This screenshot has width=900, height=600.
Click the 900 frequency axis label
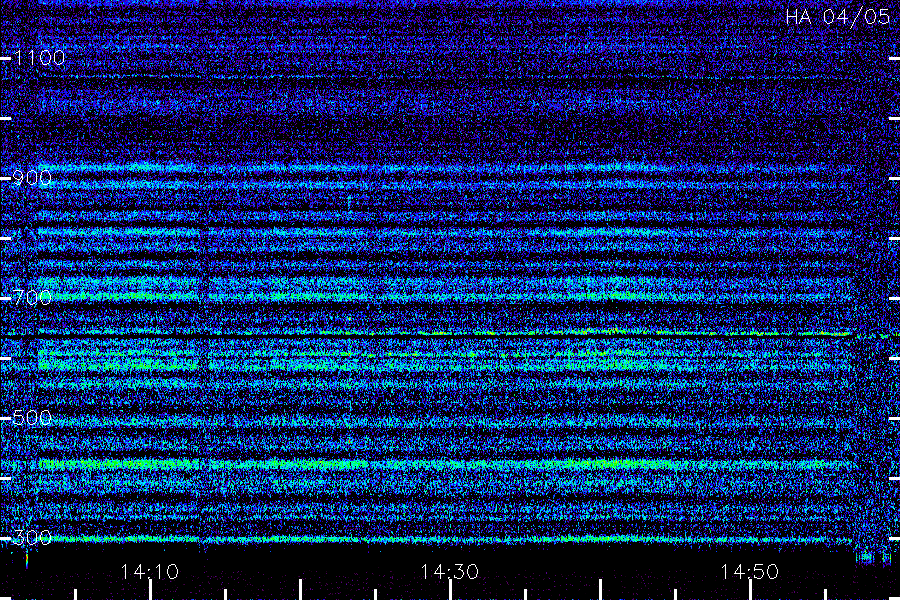pos(32,178)
